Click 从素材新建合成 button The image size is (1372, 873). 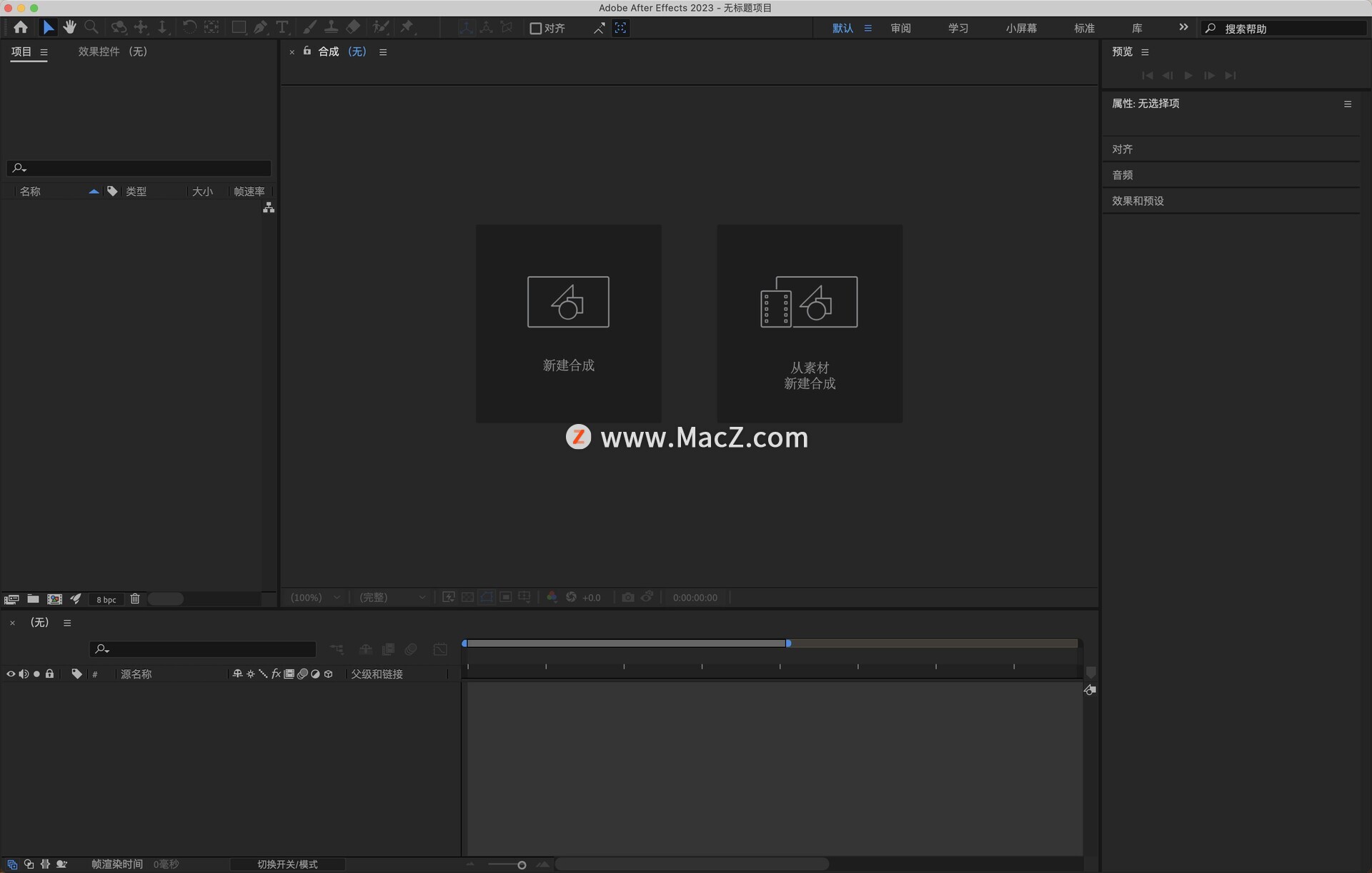coord(810,323)
